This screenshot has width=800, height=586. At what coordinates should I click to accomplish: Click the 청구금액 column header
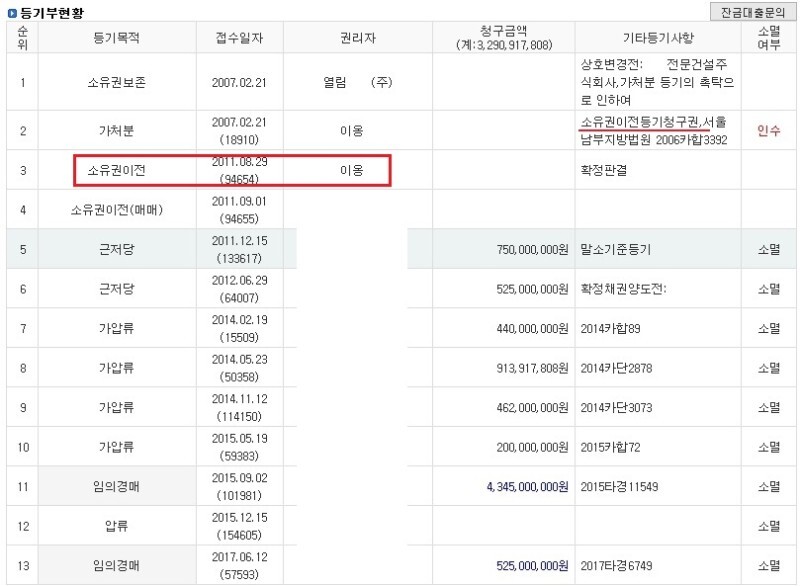(504, 37)
